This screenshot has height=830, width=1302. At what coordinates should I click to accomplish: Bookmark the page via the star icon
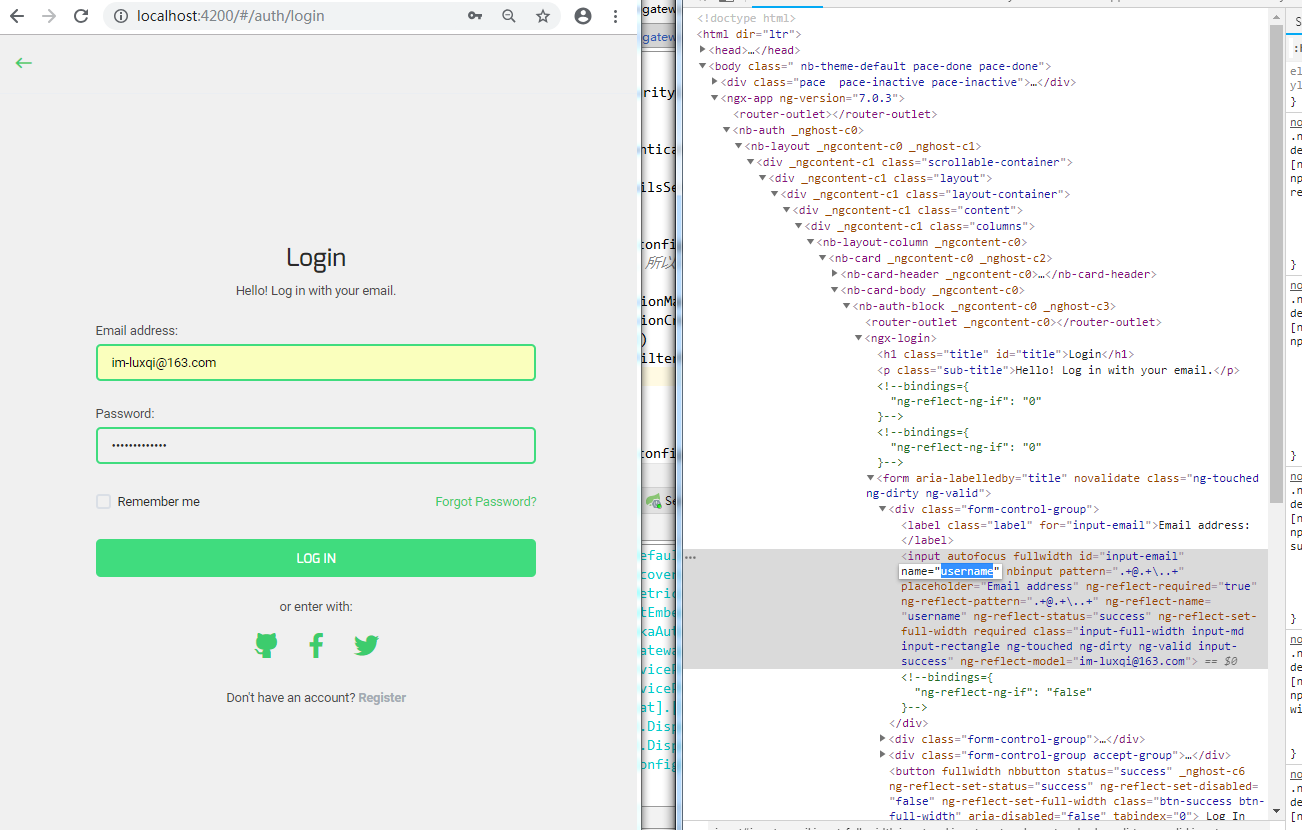tap(541, 16)
